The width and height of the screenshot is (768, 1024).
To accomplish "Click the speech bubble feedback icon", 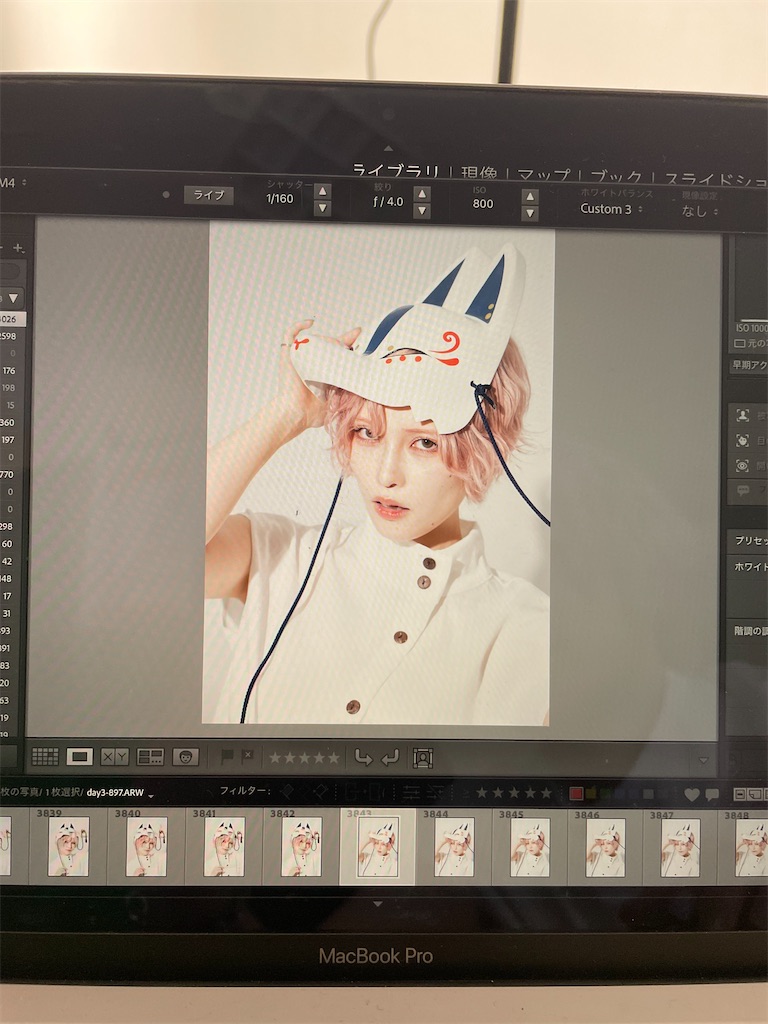I will point(743,490).
